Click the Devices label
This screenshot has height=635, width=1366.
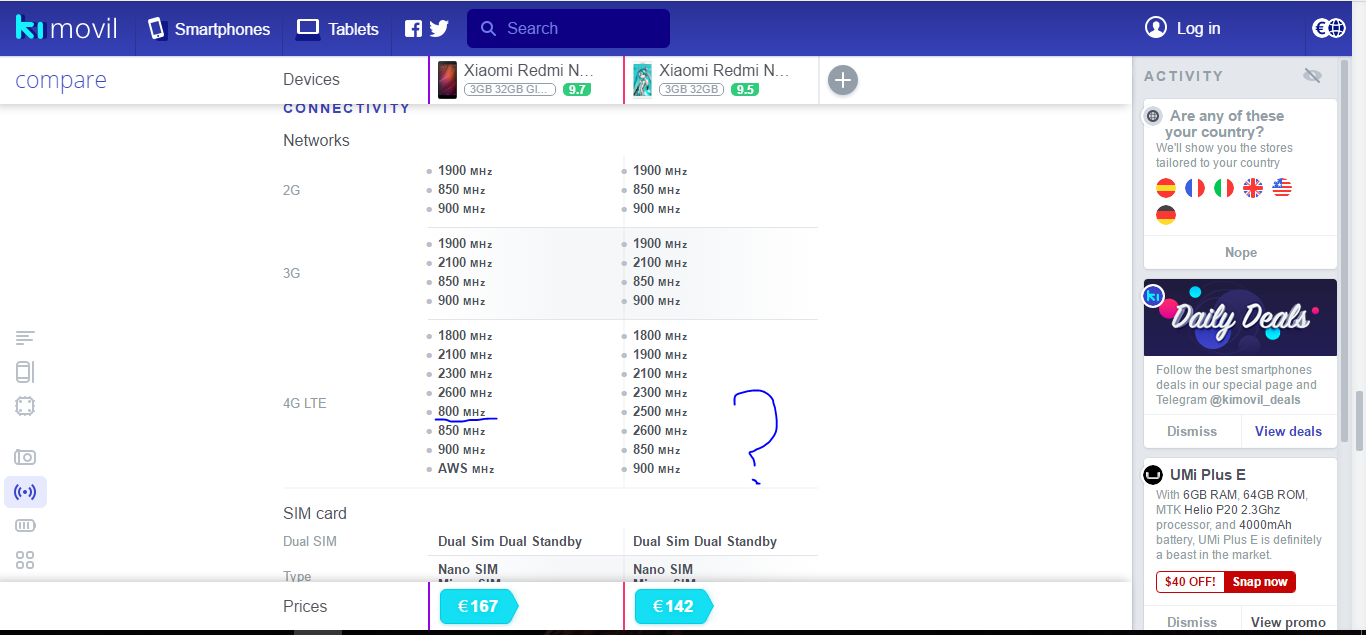click(x=311, y=80)
